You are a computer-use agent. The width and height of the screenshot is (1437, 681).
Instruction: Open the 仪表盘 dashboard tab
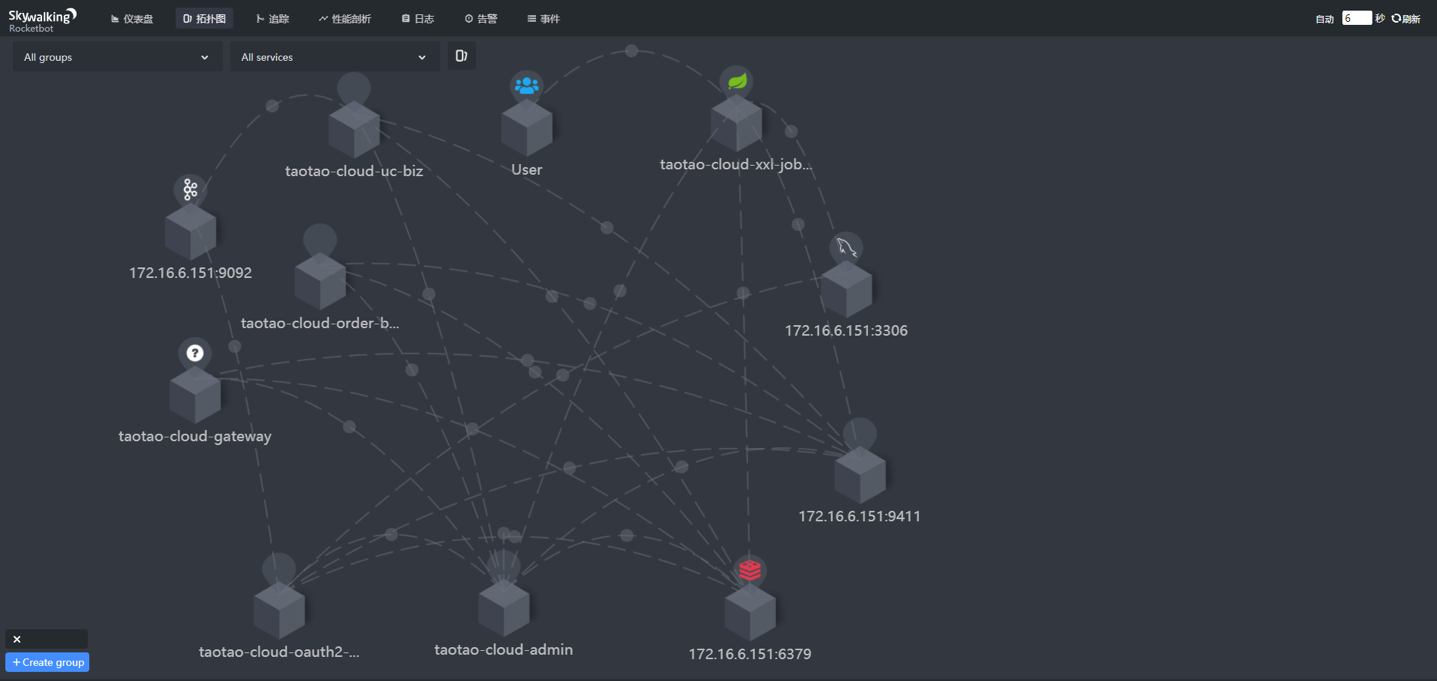pyautogui.click(x=132, y=19)
